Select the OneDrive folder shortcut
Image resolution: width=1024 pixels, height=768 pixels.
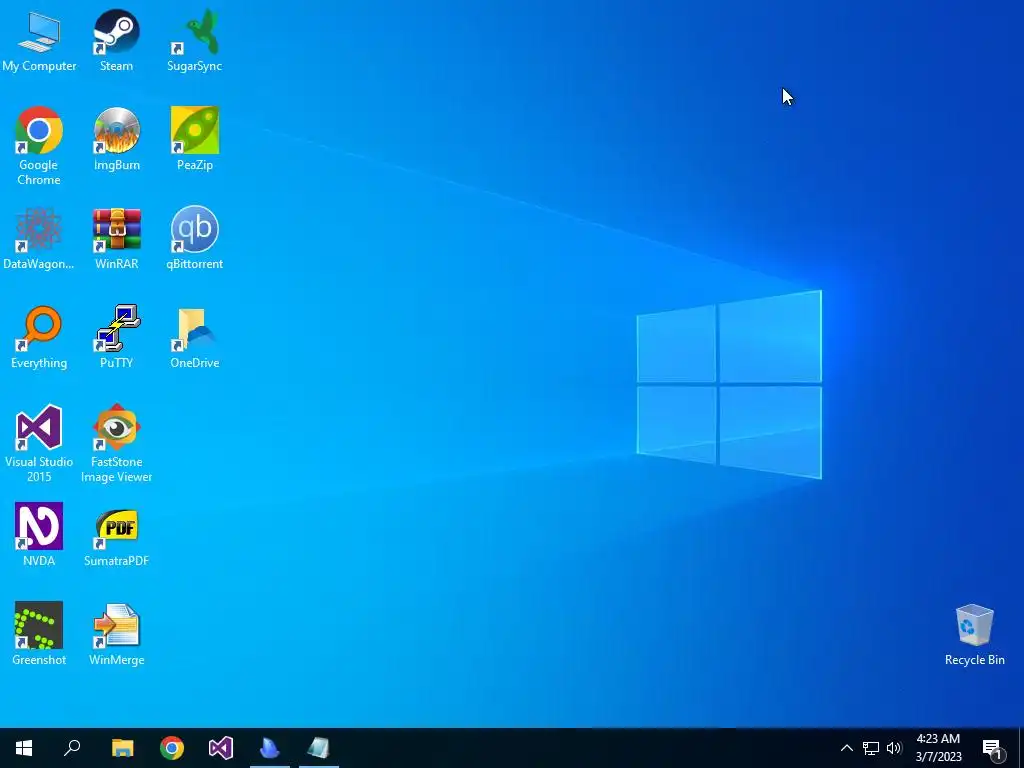tap(195, 337)
